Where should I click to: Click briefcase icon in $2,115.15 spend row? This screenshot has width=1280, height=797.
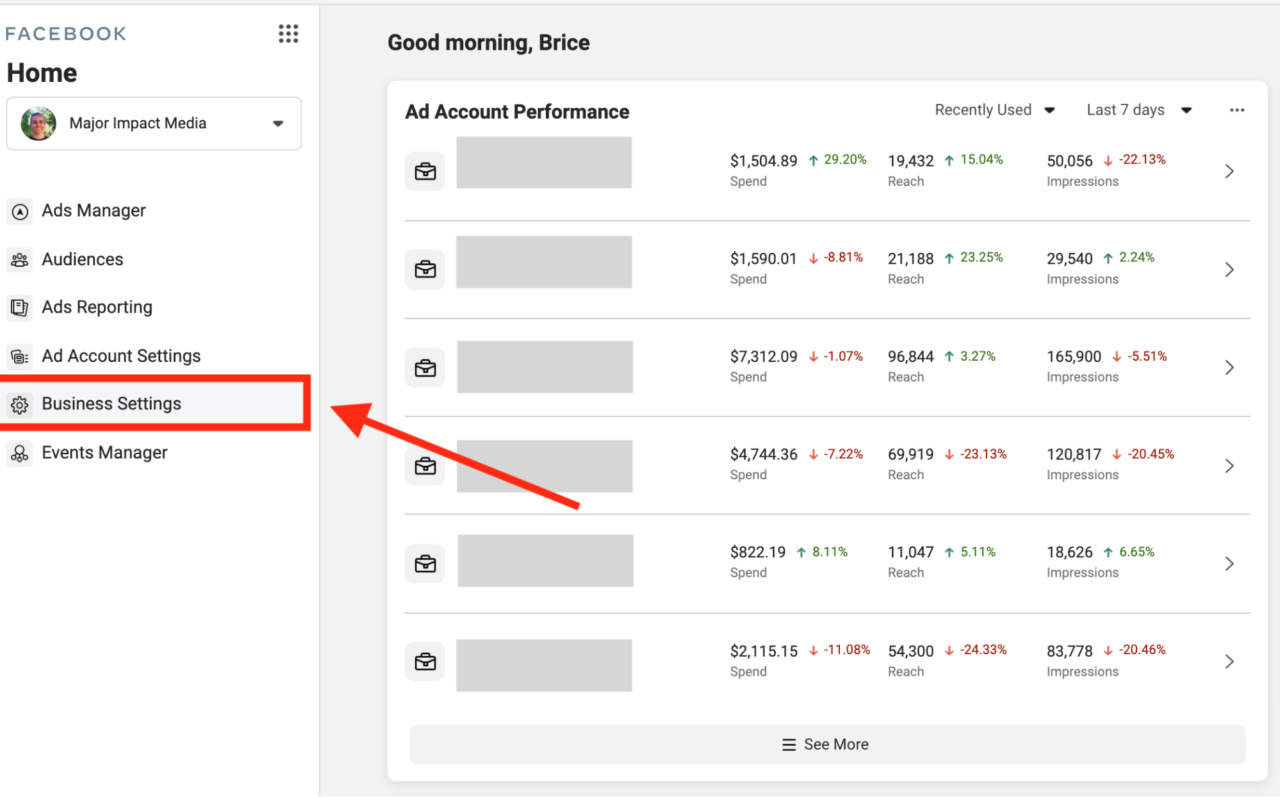click(425, 661)
